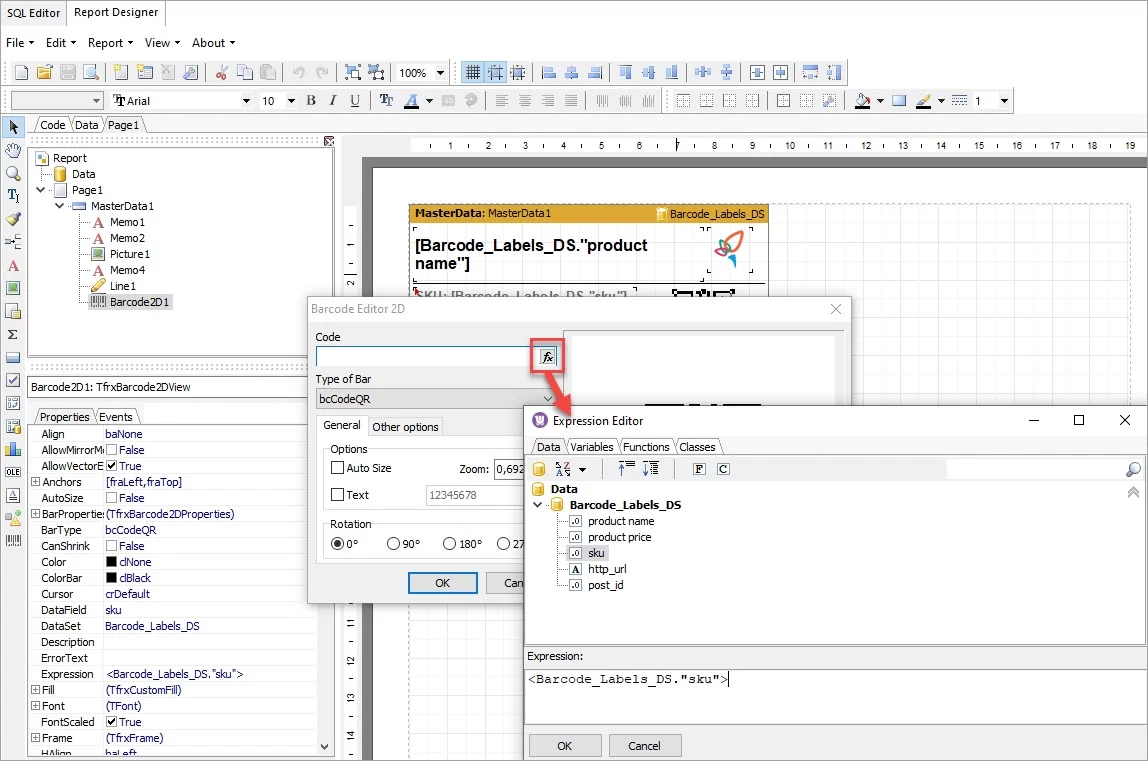This screenshot has height=761, width=1148.
Task: Check the Text option checkbox
Action: [338, 495]
